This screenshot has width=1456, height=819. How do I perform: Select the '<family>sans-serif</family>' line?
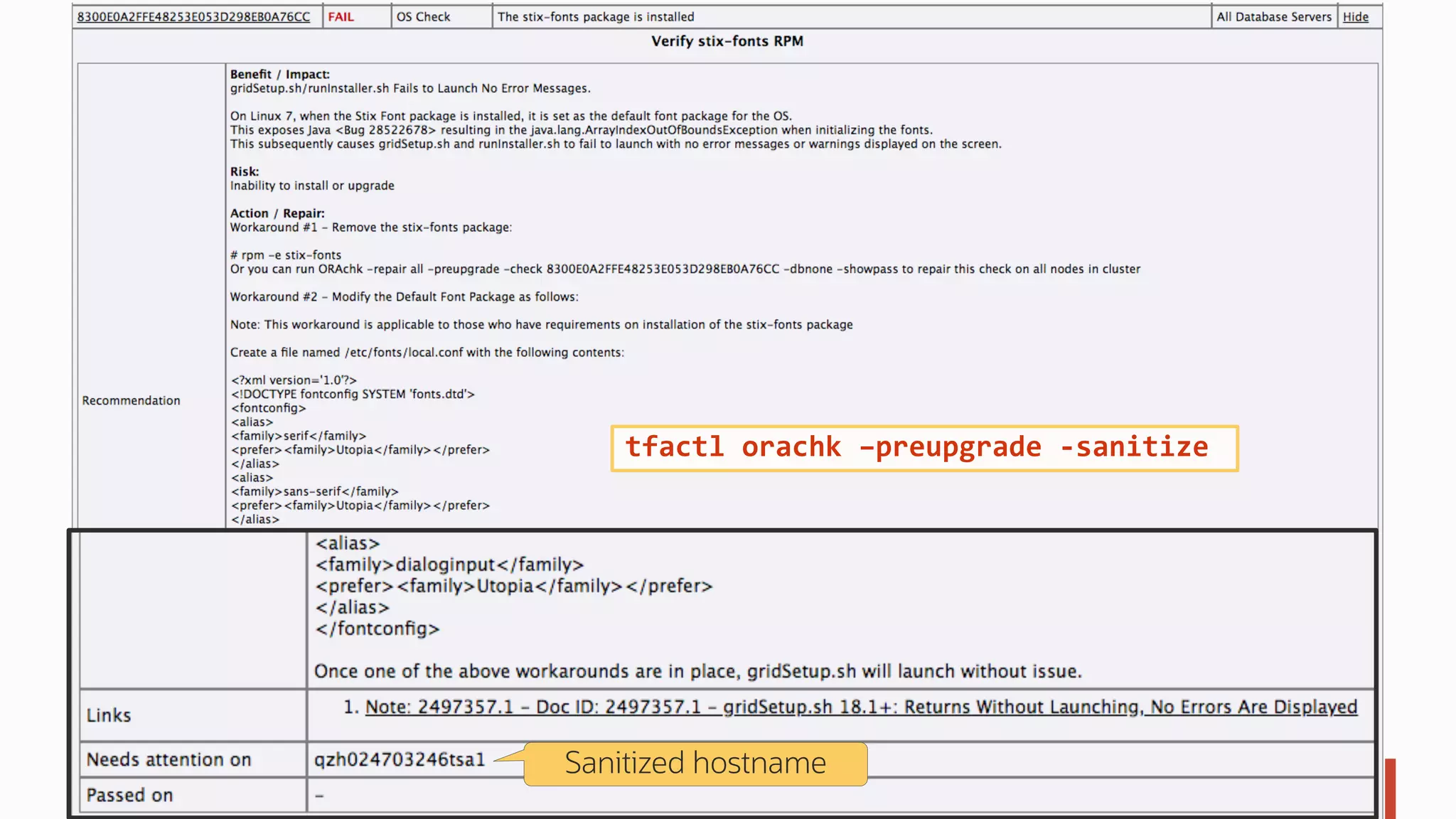pyautogui.click(x=314, y=491)
